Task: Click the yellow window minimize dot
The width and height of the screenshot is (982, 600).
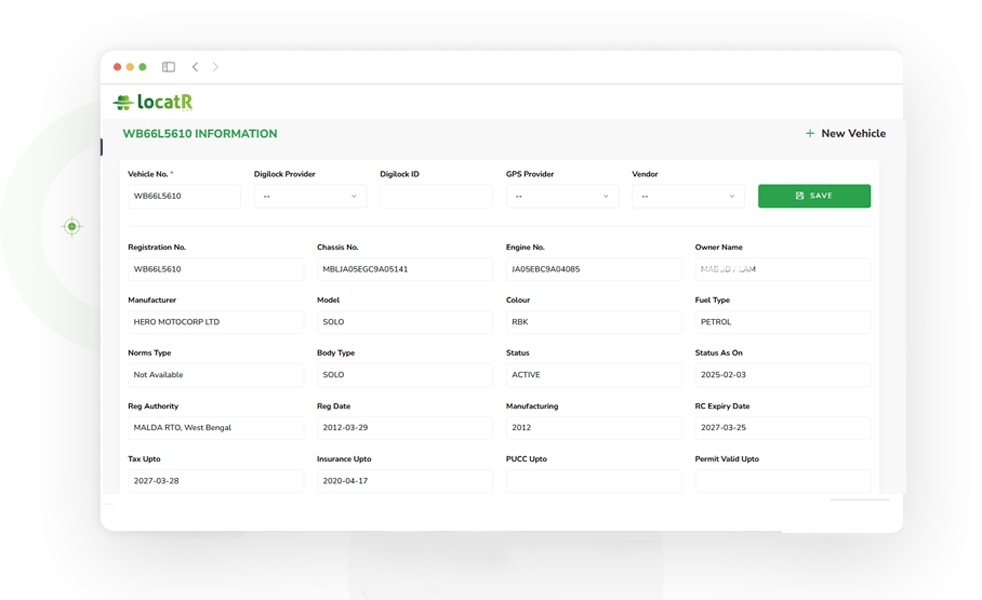Action: pos(130,67)
